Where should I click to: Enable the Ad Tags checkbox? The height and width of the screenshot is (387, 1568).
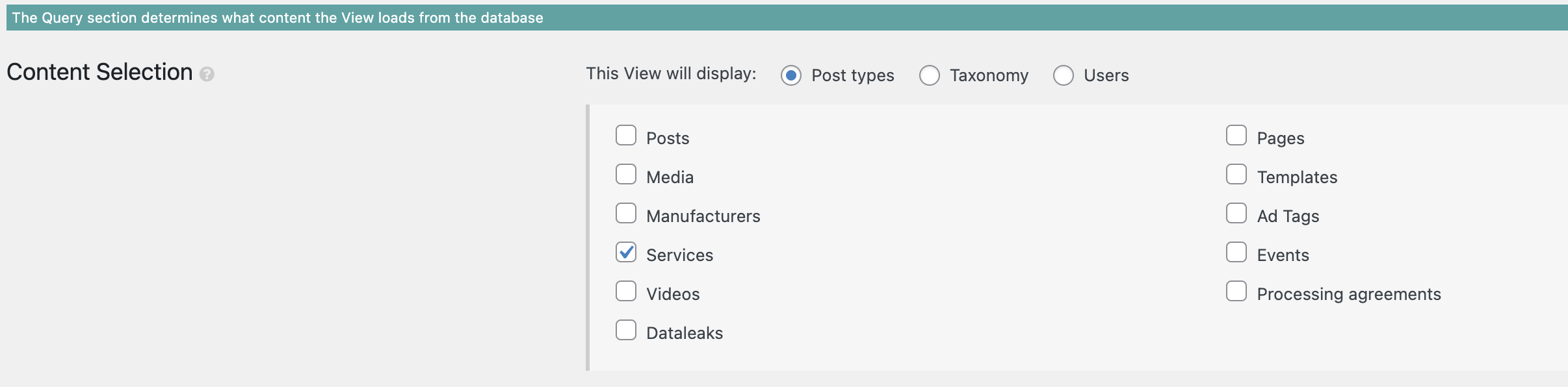[1236, 213]
